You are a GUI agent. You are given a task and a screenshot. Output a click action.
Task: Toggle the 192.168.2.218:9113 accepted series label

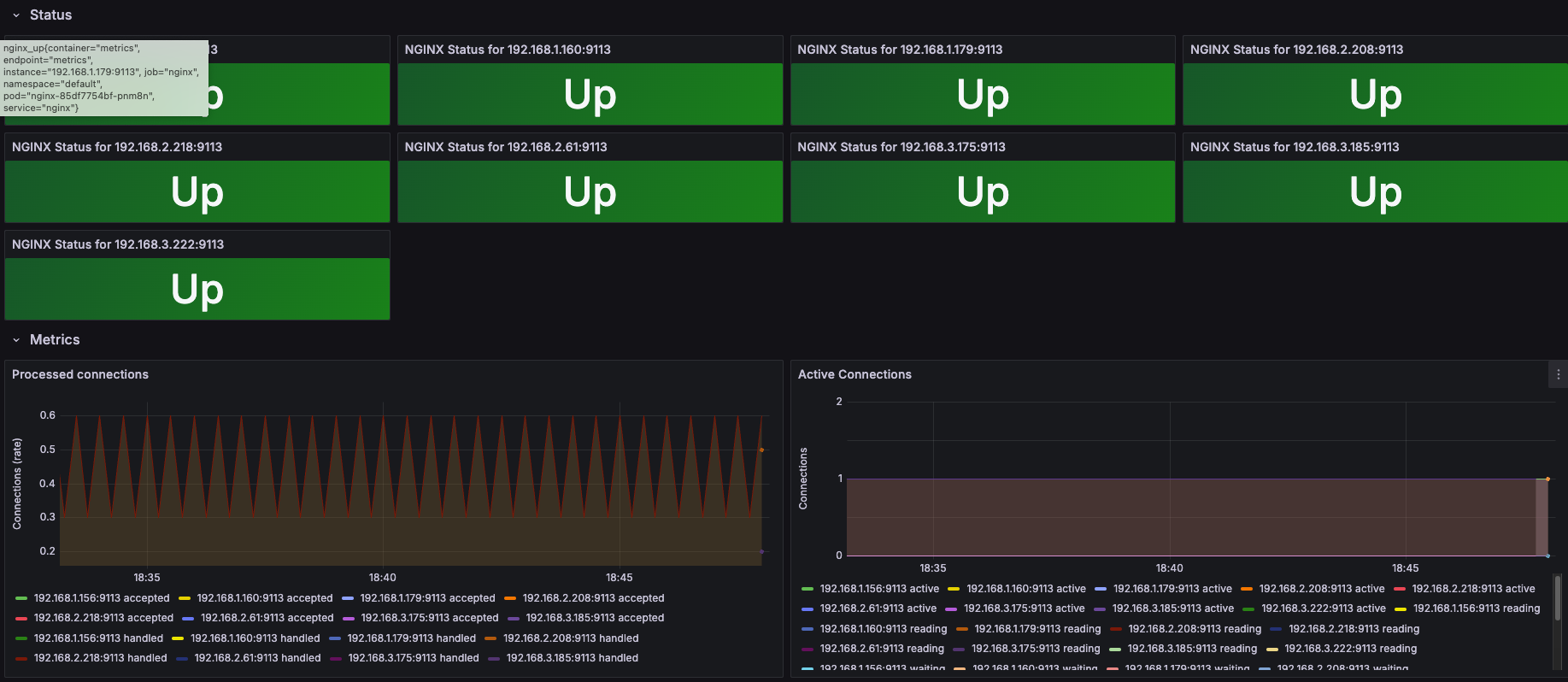[x=103, y=618]
